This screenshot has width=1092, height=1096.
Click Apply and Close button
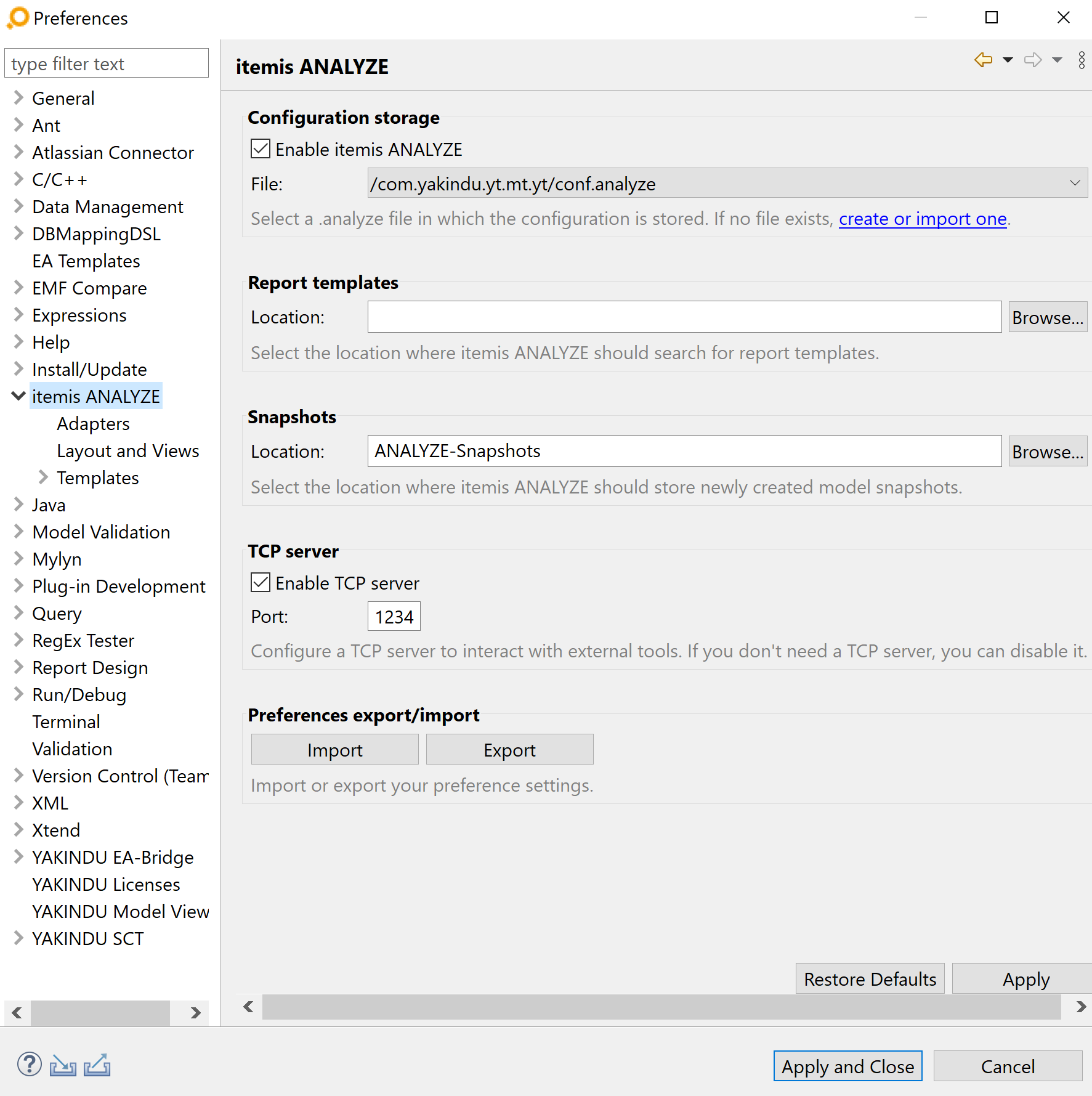848,1066
